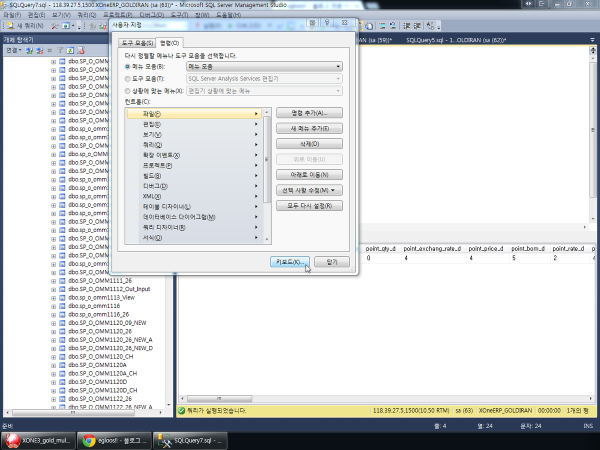The width and height of the screenshot is (600, 450).
Task: Open the SQL Server Analysis Services toolbar dropdown
Action: (338, 79)
